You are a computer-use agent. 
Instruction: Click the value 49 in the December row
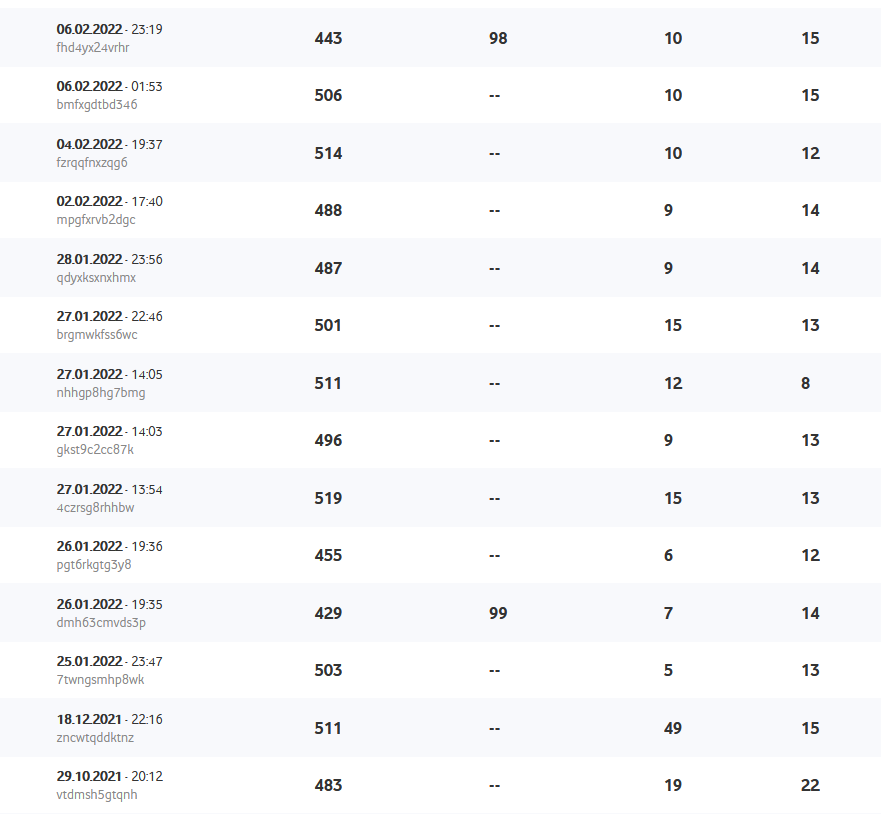pos(673,728)
